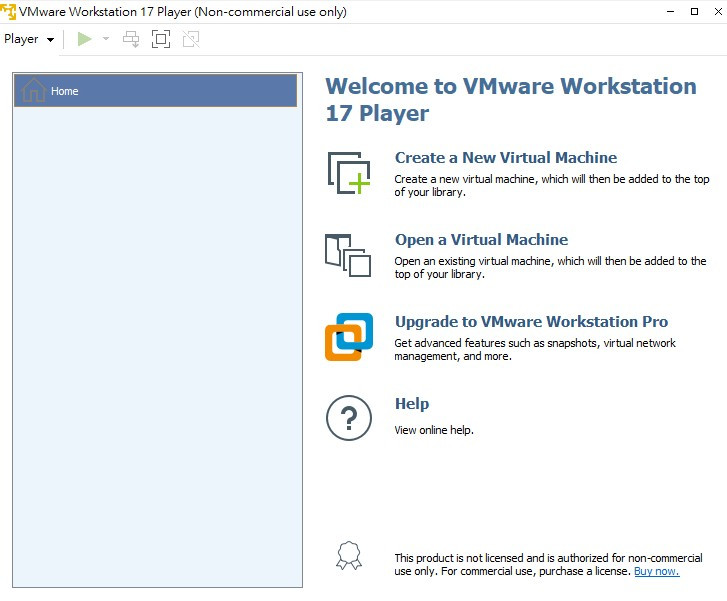727x601 pixels.
Task: Click the Create a New Virtual Machine icon
Action: 349,173
